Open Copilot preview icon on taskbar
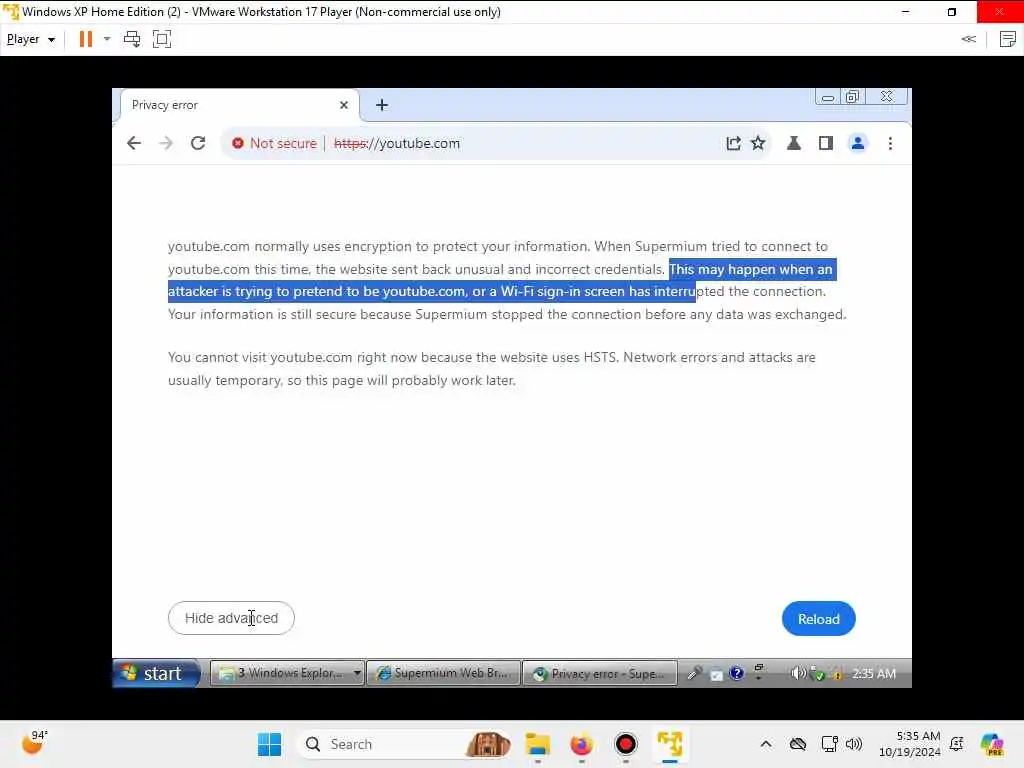1024x768 pixels. point(992,744)
